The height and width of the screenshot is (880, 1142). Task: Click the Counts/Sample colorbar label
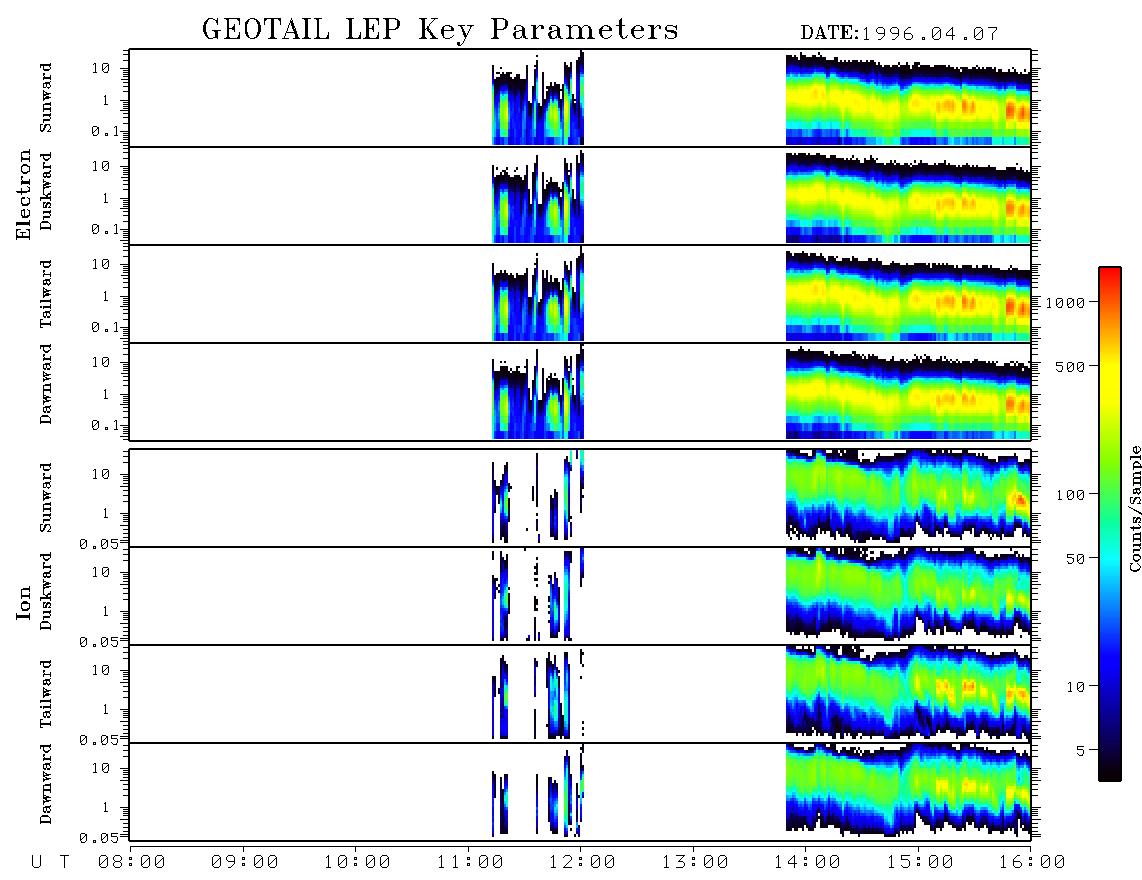pyautogui.click(x=1134, y=509)
